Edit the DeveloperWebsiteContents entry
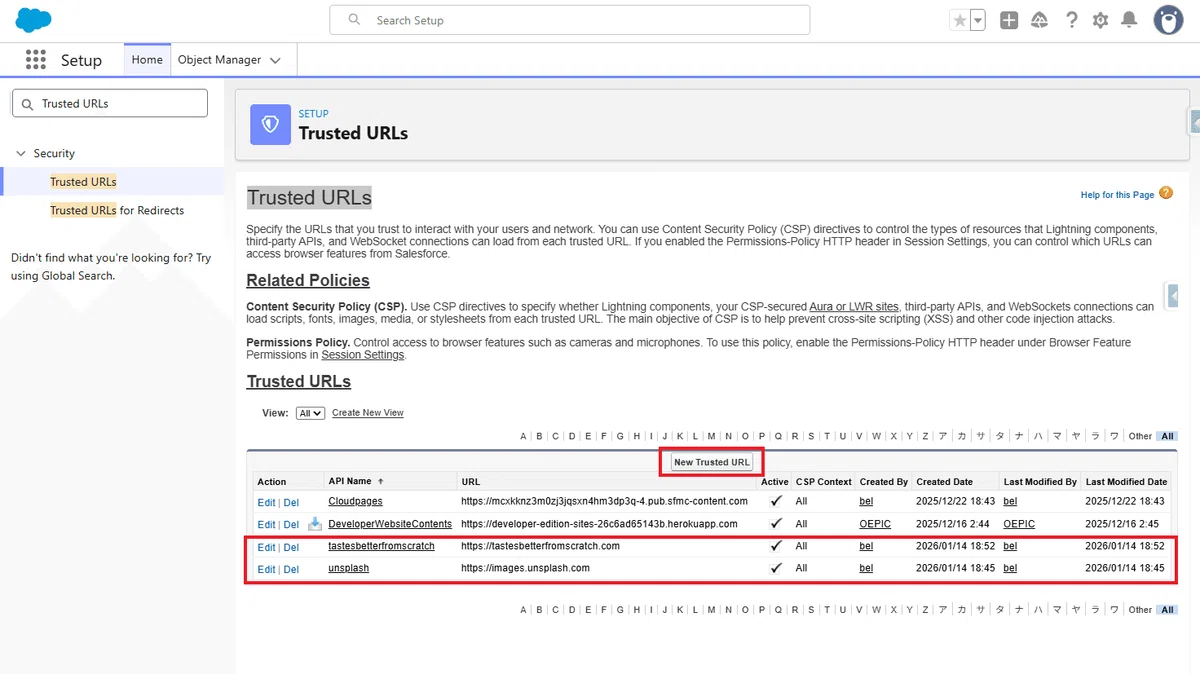 pos(266,524)
